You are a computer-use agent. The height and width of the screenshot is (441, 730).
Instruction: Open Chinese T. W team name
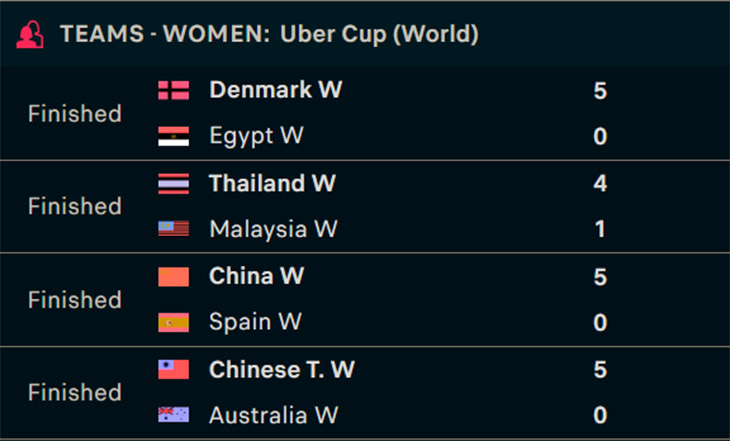[282, 369]
